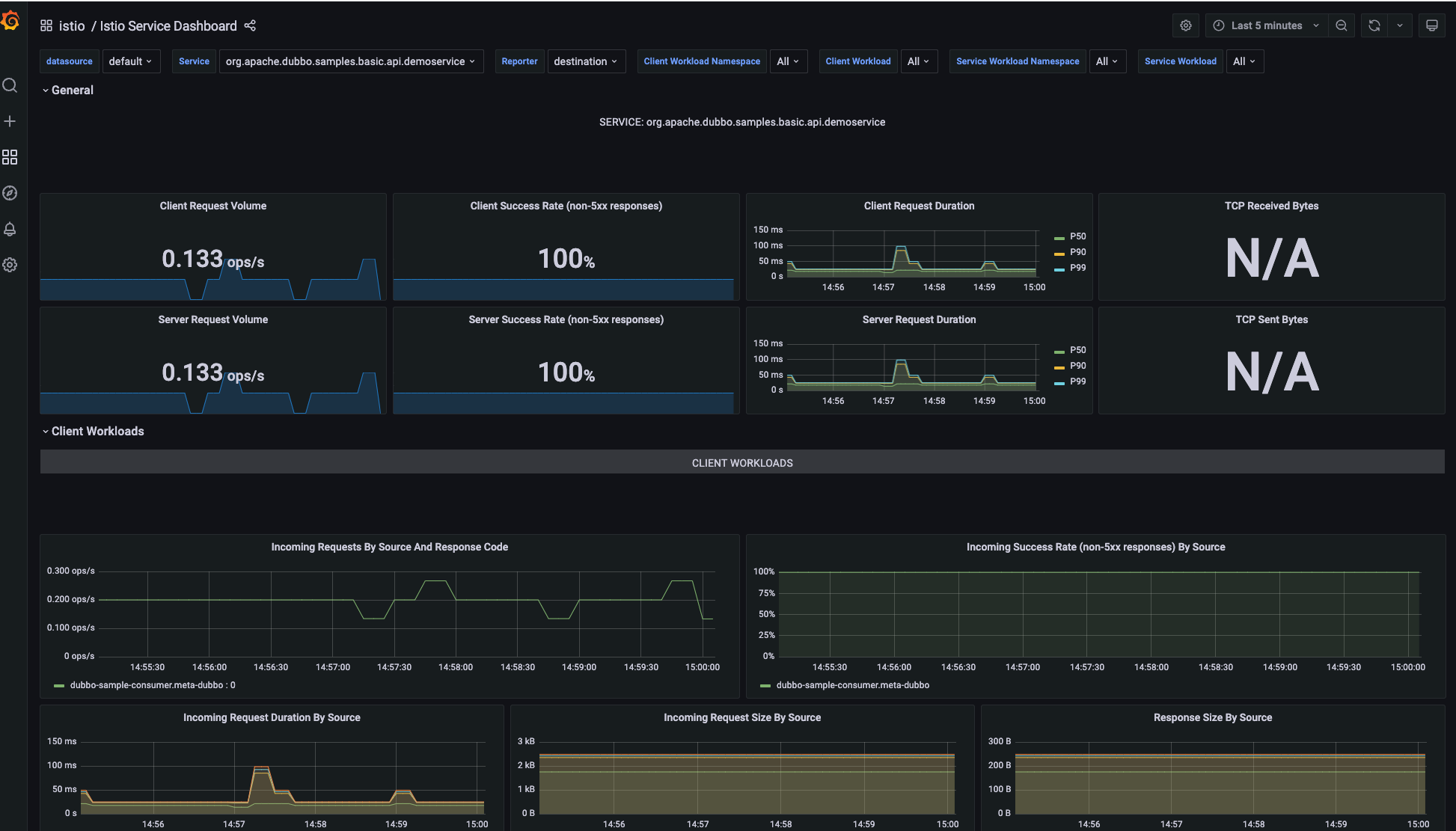Image resolution: width=1456 pixels, height=831 pixels.
Task: Open Client Workload All dropdown
Action: pyautogui.click(x=919, y=61)
